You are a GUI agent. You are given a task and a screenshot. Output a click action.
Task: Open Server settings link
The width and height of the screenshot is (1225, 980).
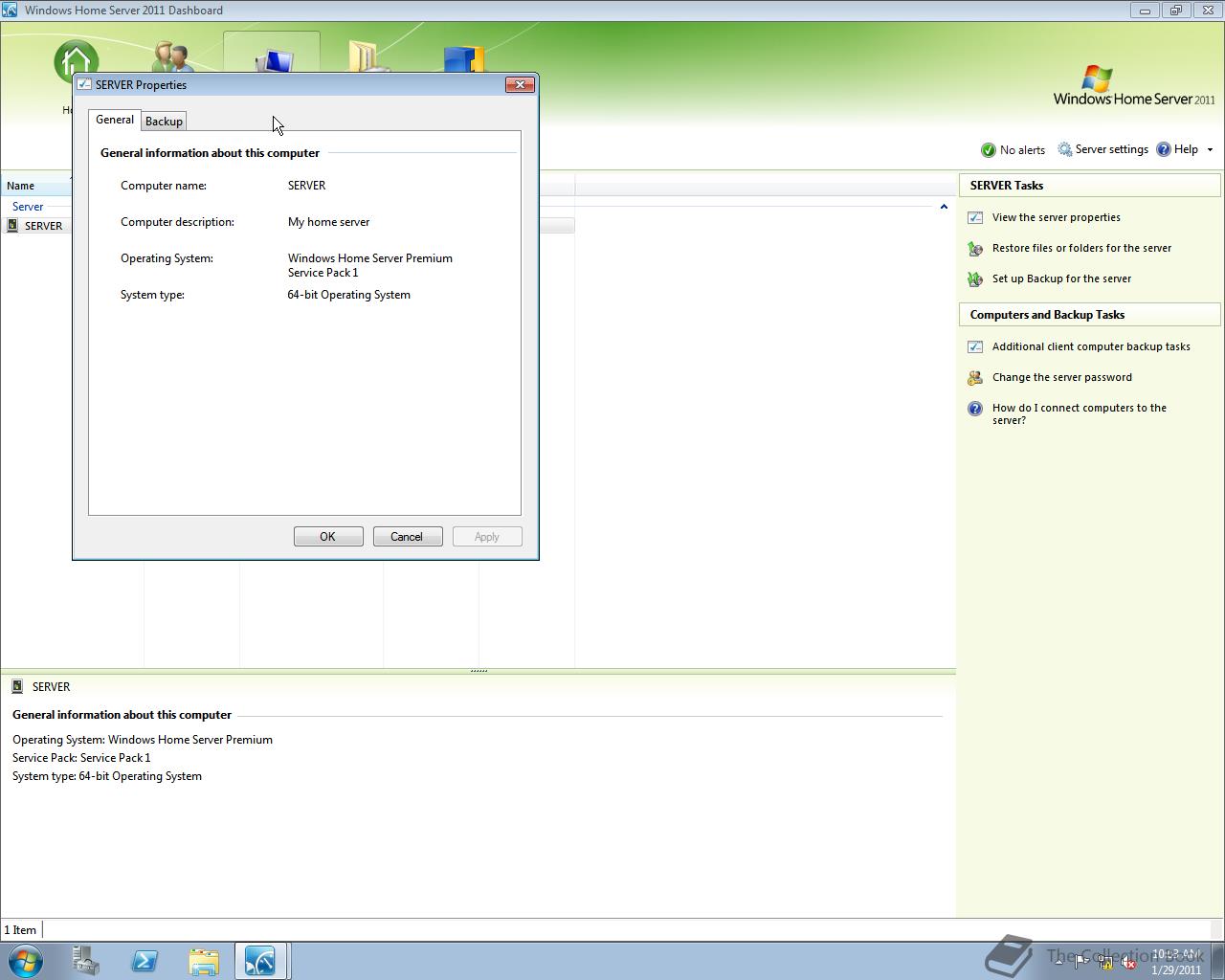tap(1111, 149)
